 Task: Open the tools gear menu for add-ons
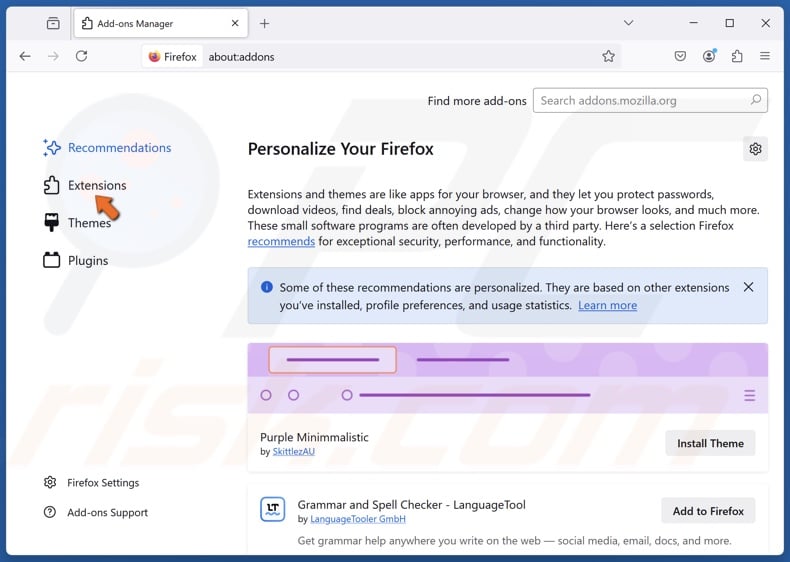point(755,149)
